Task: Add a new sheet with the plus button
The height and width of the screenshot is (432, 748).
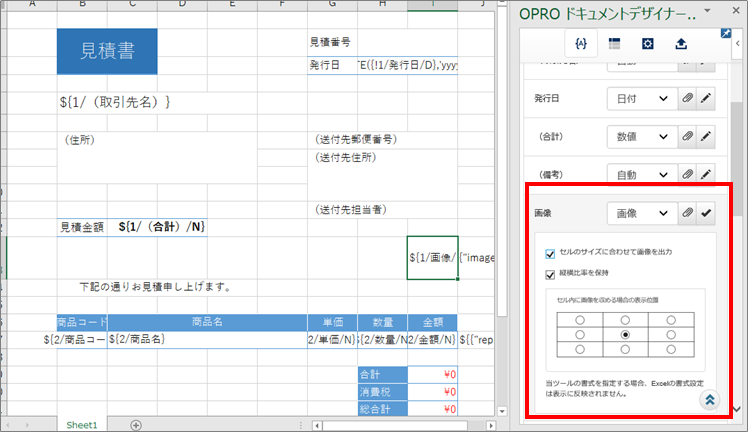Action: click(x=136, y=424)
